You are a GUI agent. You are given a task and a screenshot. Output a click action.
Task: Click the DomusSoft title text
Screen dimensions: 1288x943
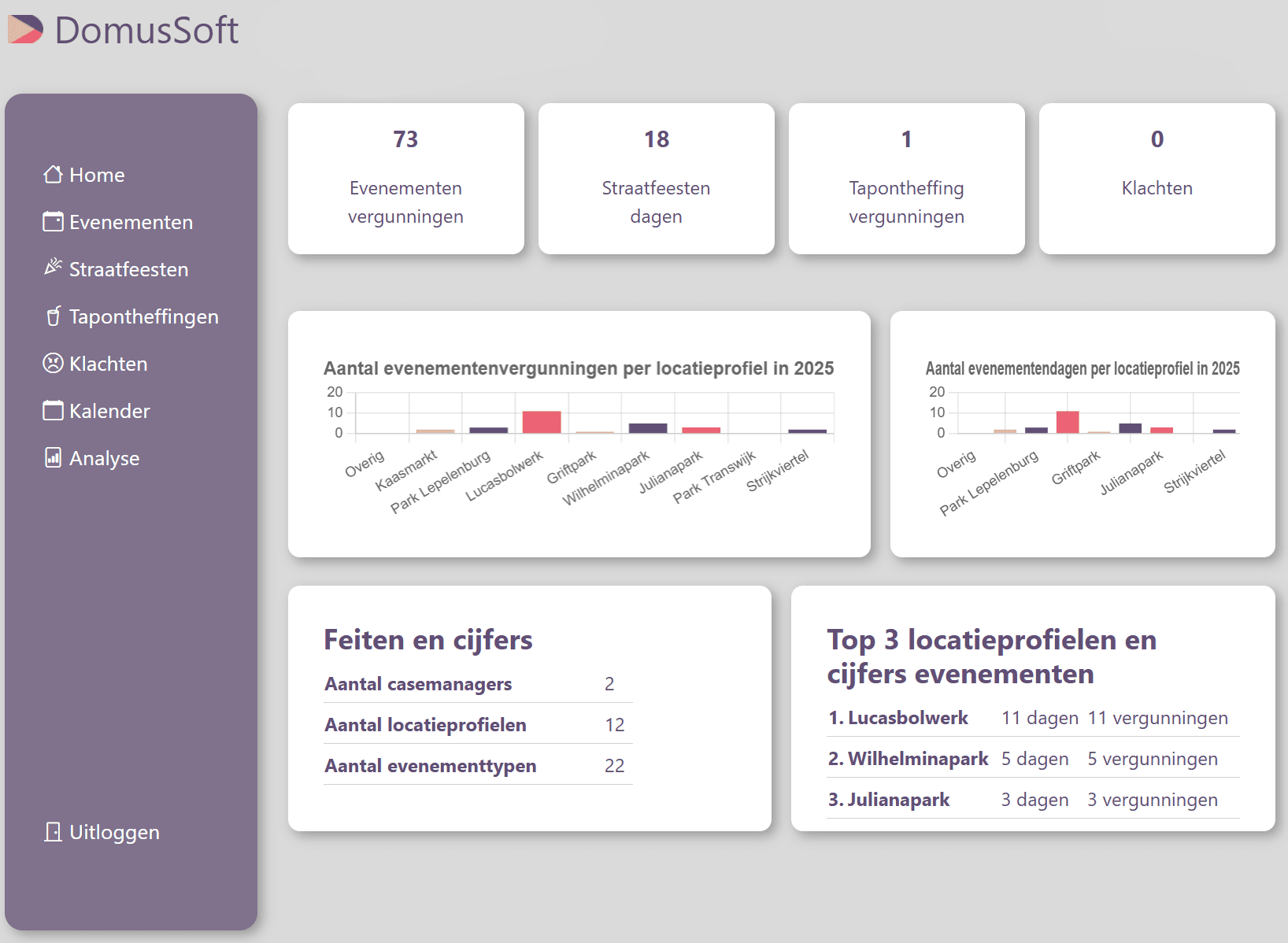click(x=146, y=30)
